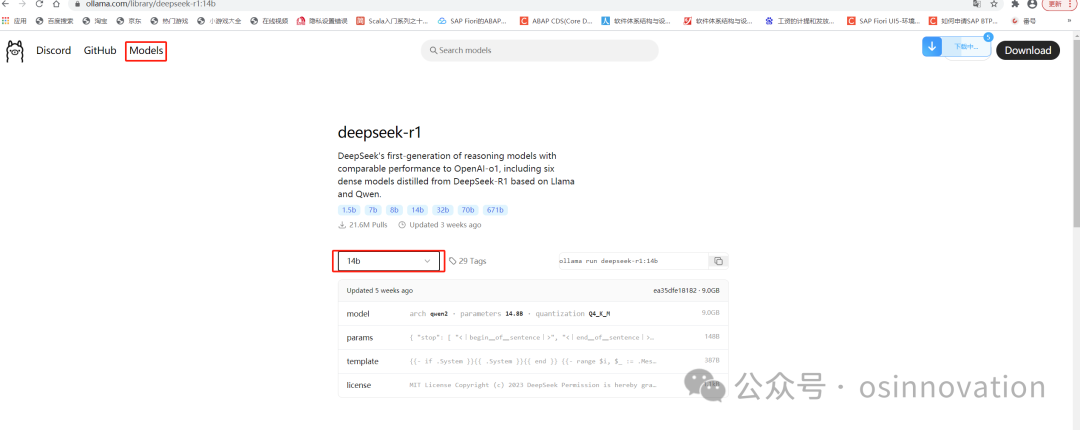Select the 671b size tag
Image resolution: width=1080 pixels, height=430 pixels.
(495, 210)
